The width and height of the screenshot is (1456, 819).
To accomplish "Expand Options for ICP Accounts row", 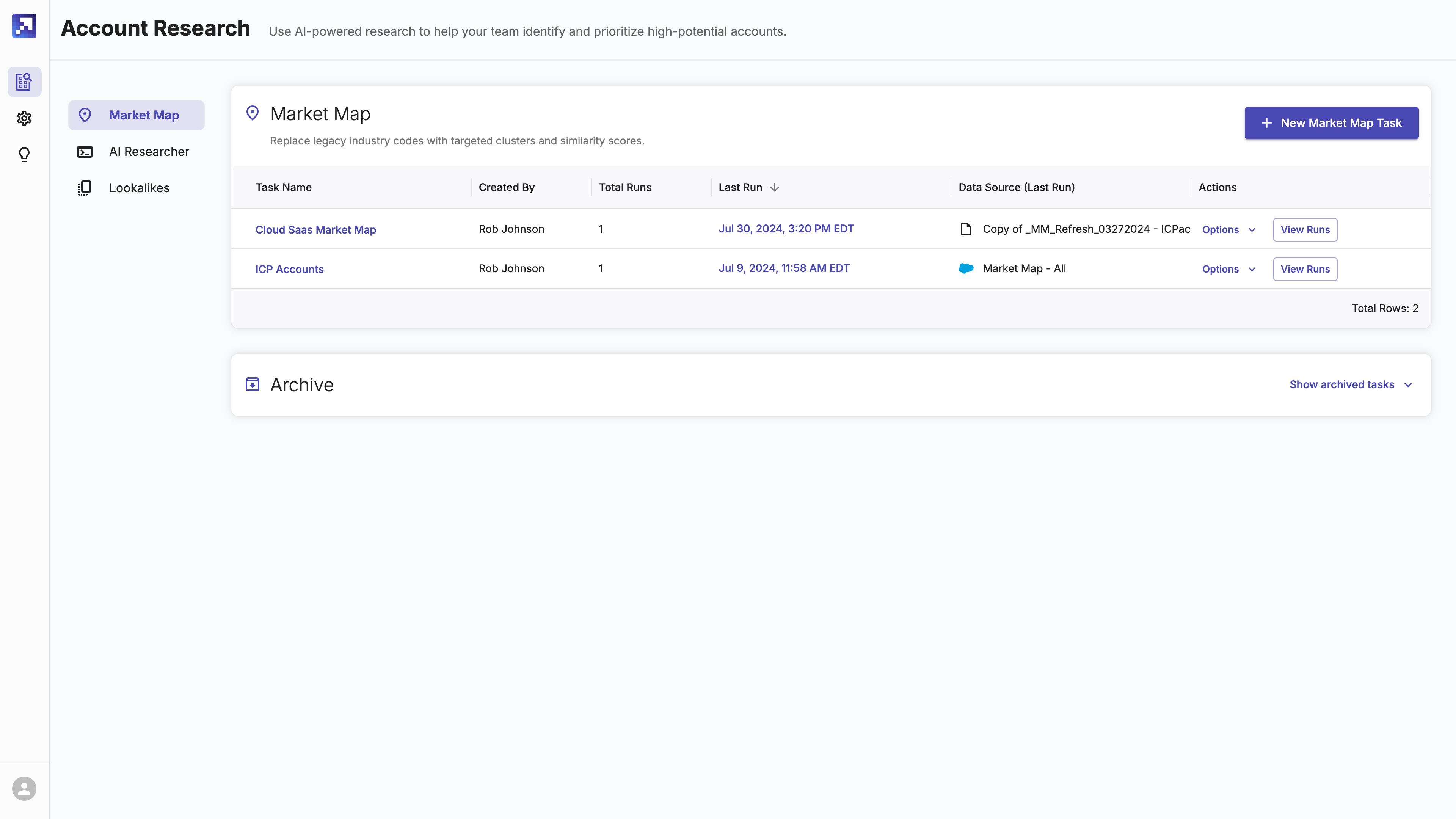I will click(1229, 269).
